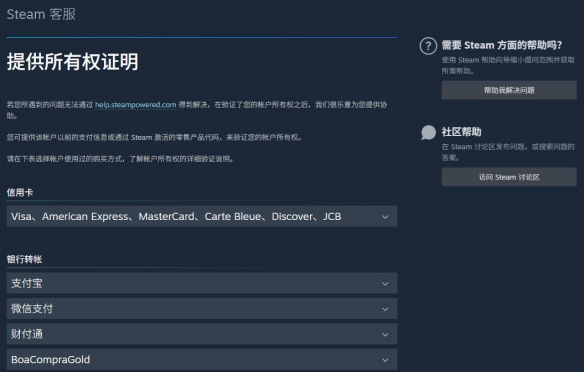
Task: Click the question mark help icon
Action: coord(428,46)
